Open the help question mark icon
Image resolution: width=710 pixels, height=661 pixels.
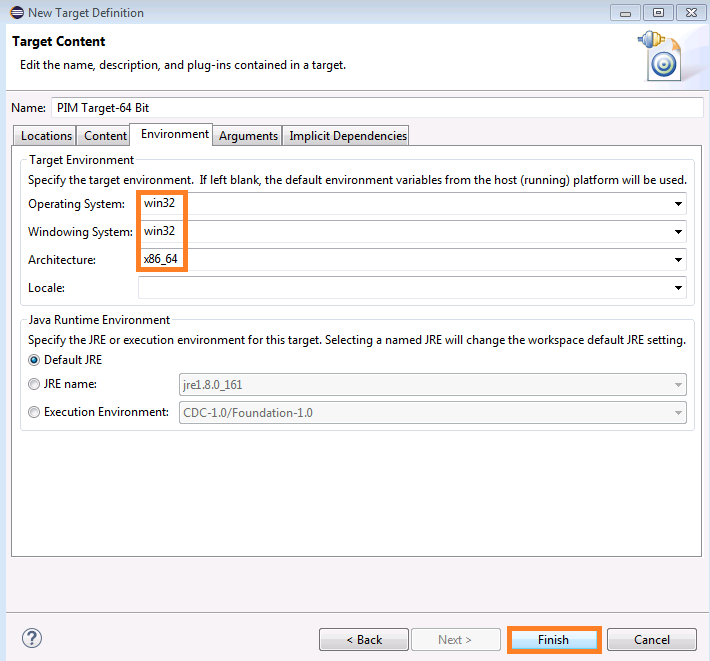coord(32,638)
